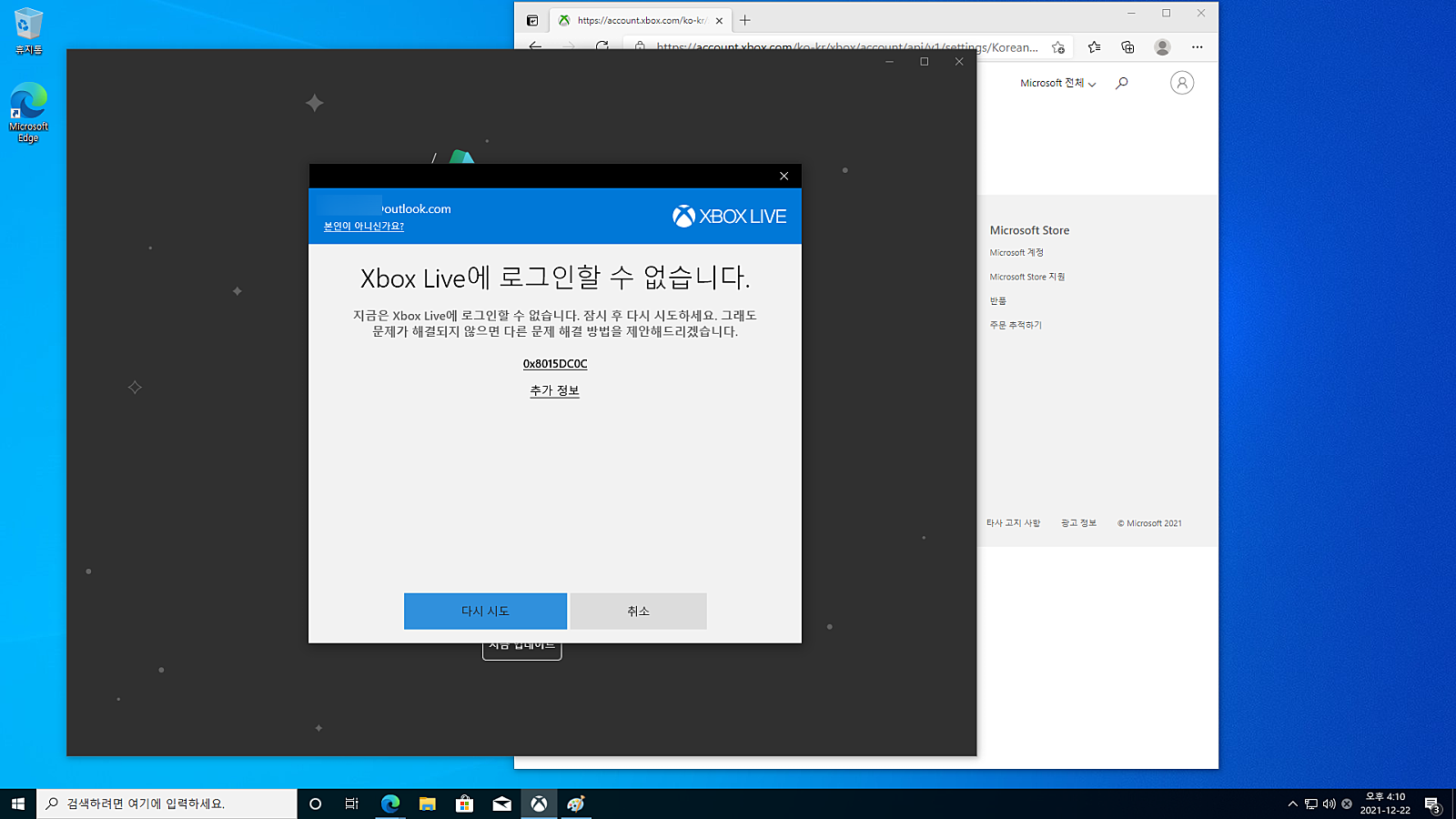Click the Edge address bar
Image resolution: width=1456 pixels, height=819 pixels.
click(x=846, y=47)
